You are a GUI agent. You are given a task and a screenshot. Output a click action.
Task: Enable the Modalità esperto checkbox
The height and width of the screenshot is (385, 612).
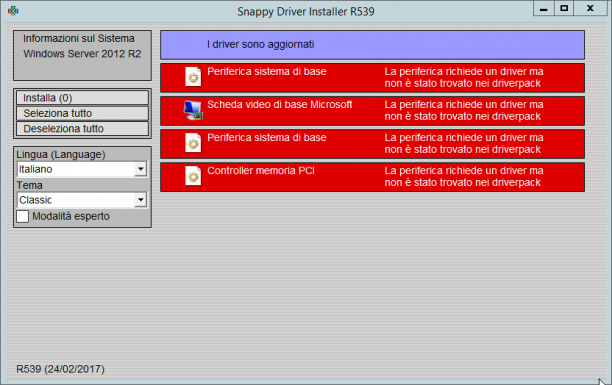[23, 216]
